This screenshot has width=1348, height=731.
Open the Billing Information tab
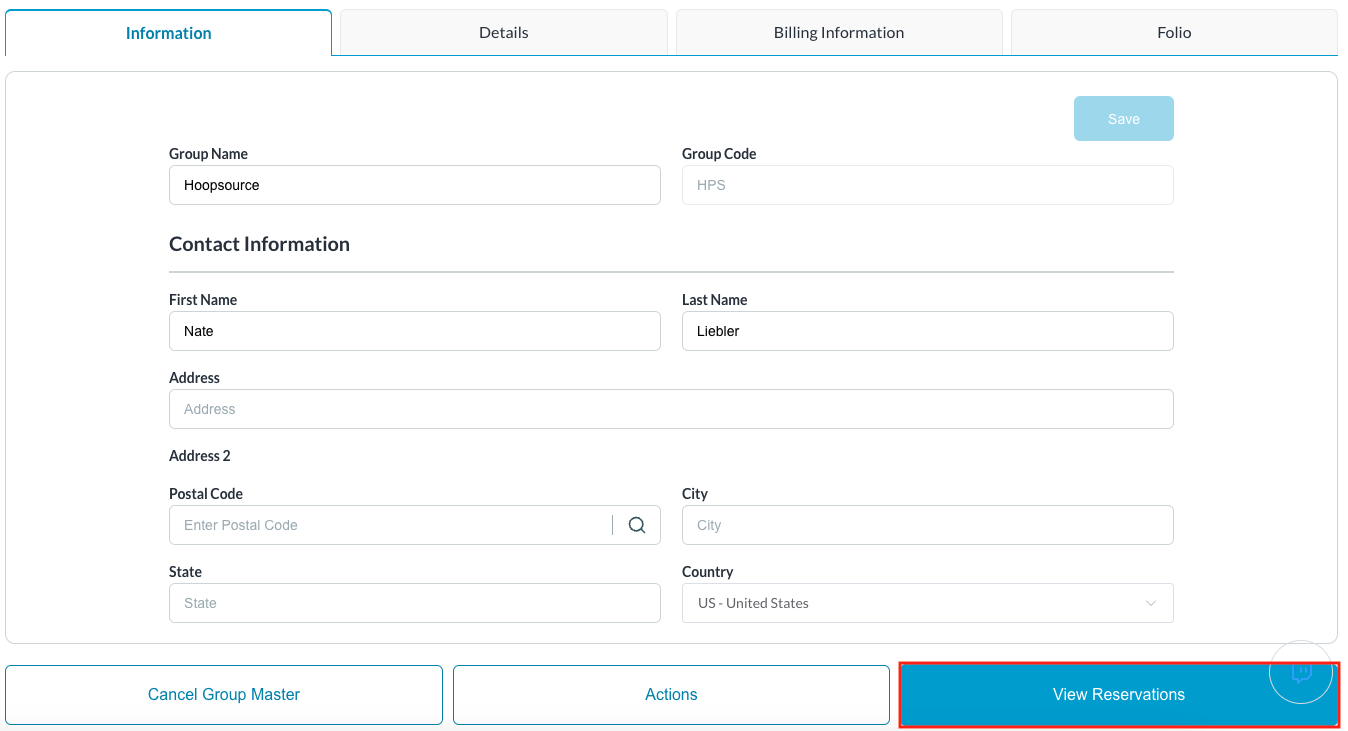(838, 33)
